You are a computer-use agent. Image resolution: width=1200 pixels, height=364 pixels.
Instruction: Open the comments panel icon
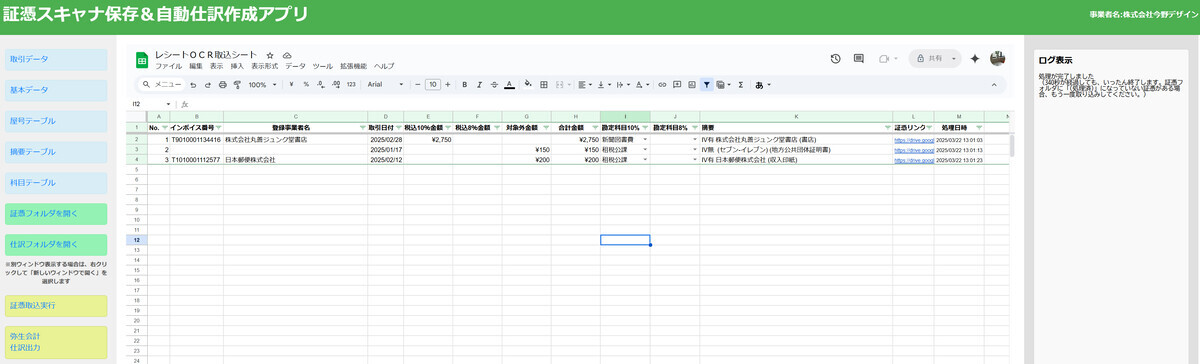(x=859, y=59)
